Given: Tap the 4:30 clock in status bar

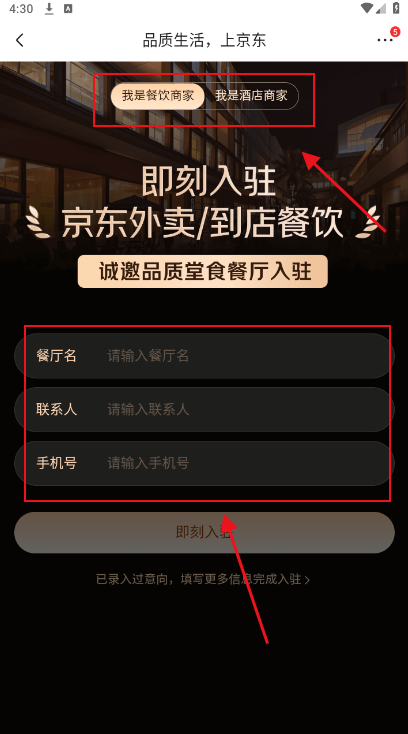Looking at the screenshot, I should [21, 8].
